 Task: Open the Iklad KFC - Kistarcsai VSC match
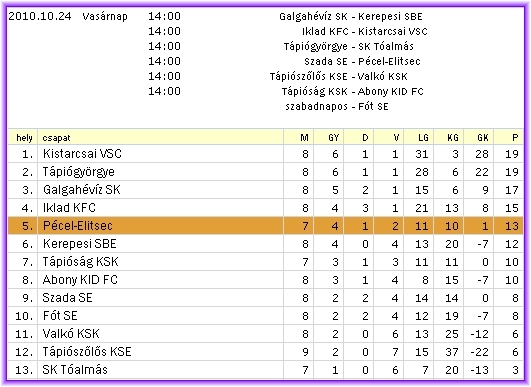(365, 31)
